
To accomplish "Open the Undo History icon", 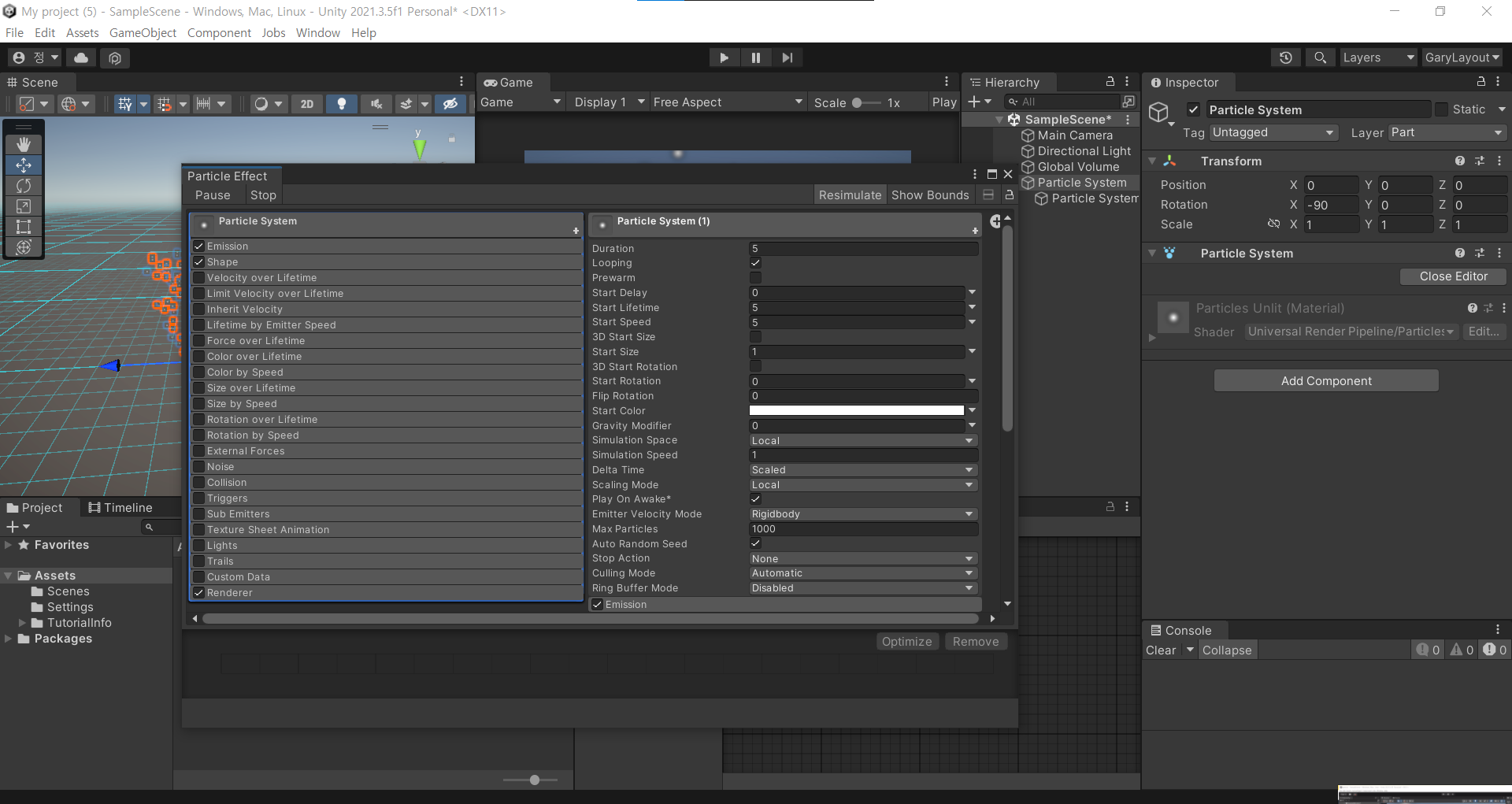I will (1286, 57).
